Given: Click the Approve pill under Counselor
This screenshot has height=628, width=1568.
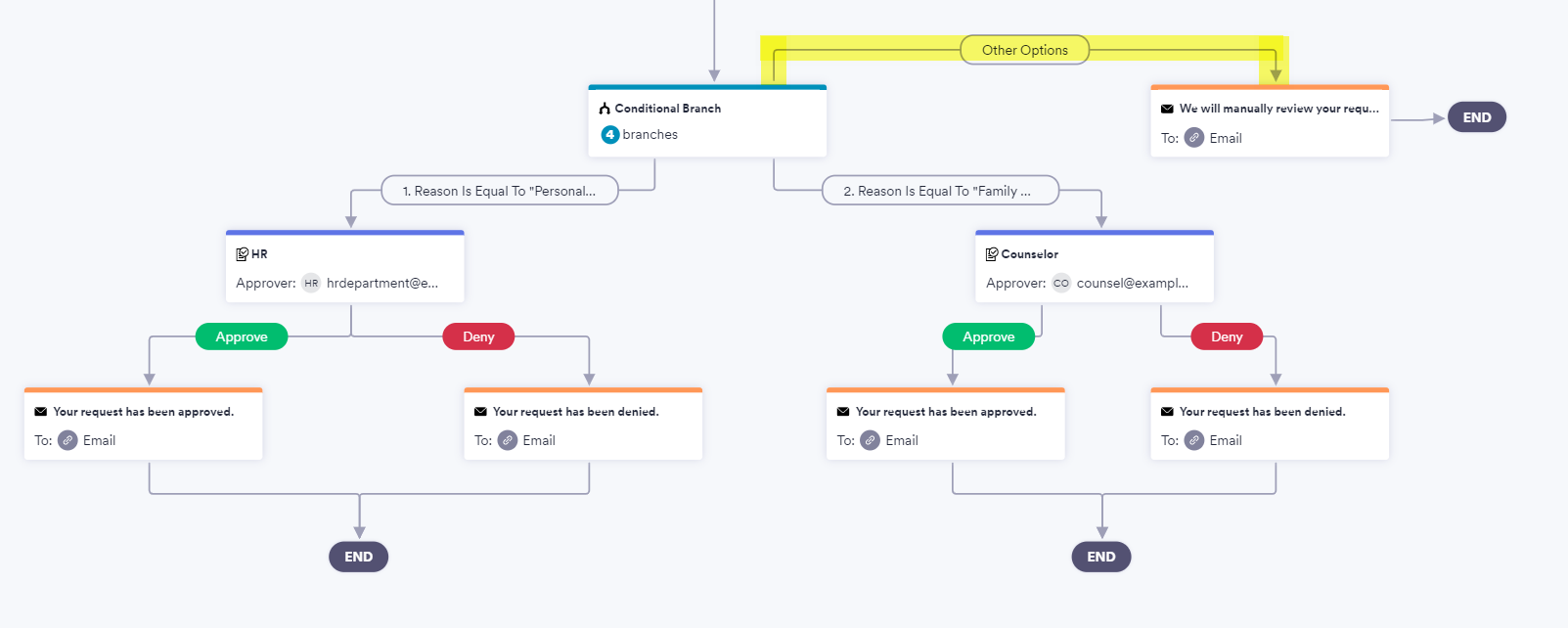Looking at the screenshot, I should [x=988, y=336].
